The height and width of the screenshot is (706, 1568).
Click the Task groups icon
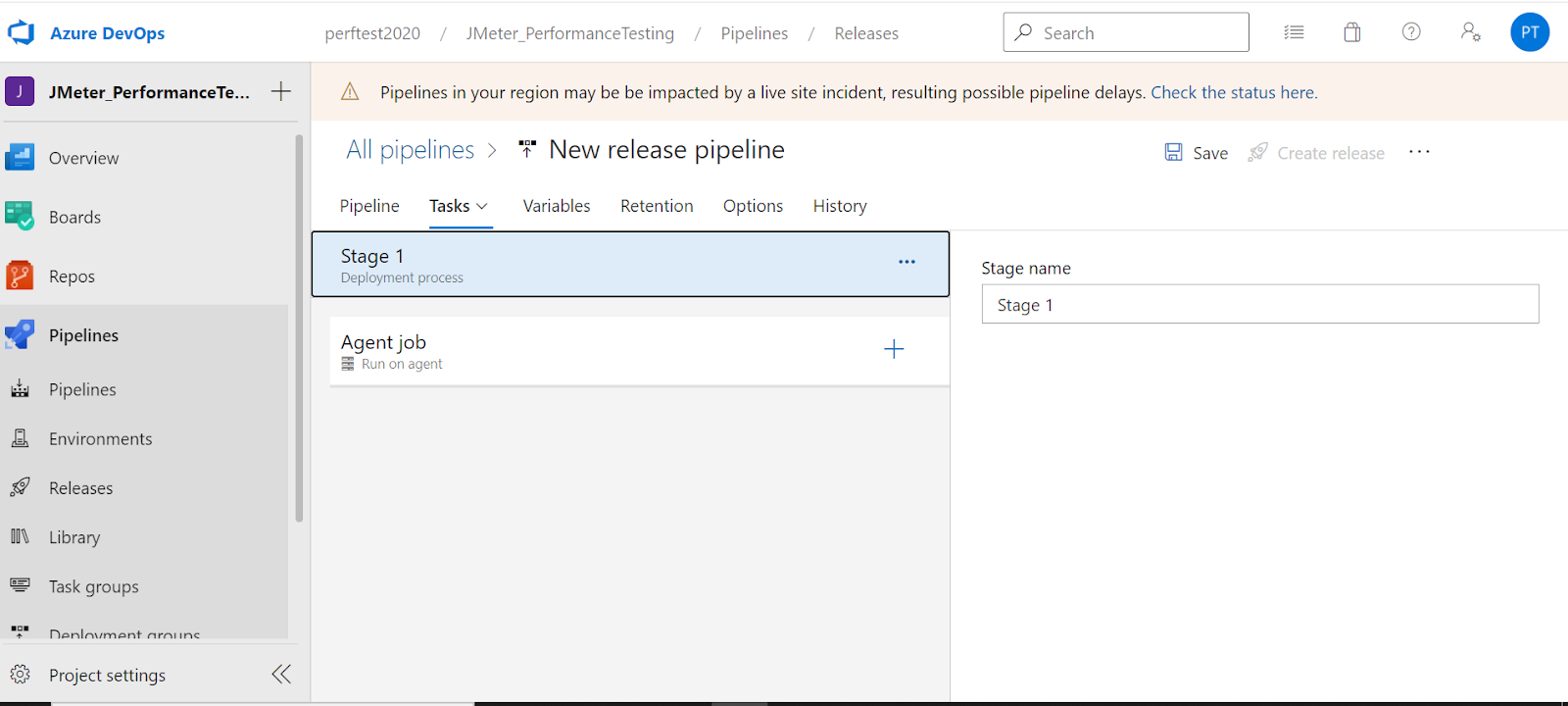[20, 585]
